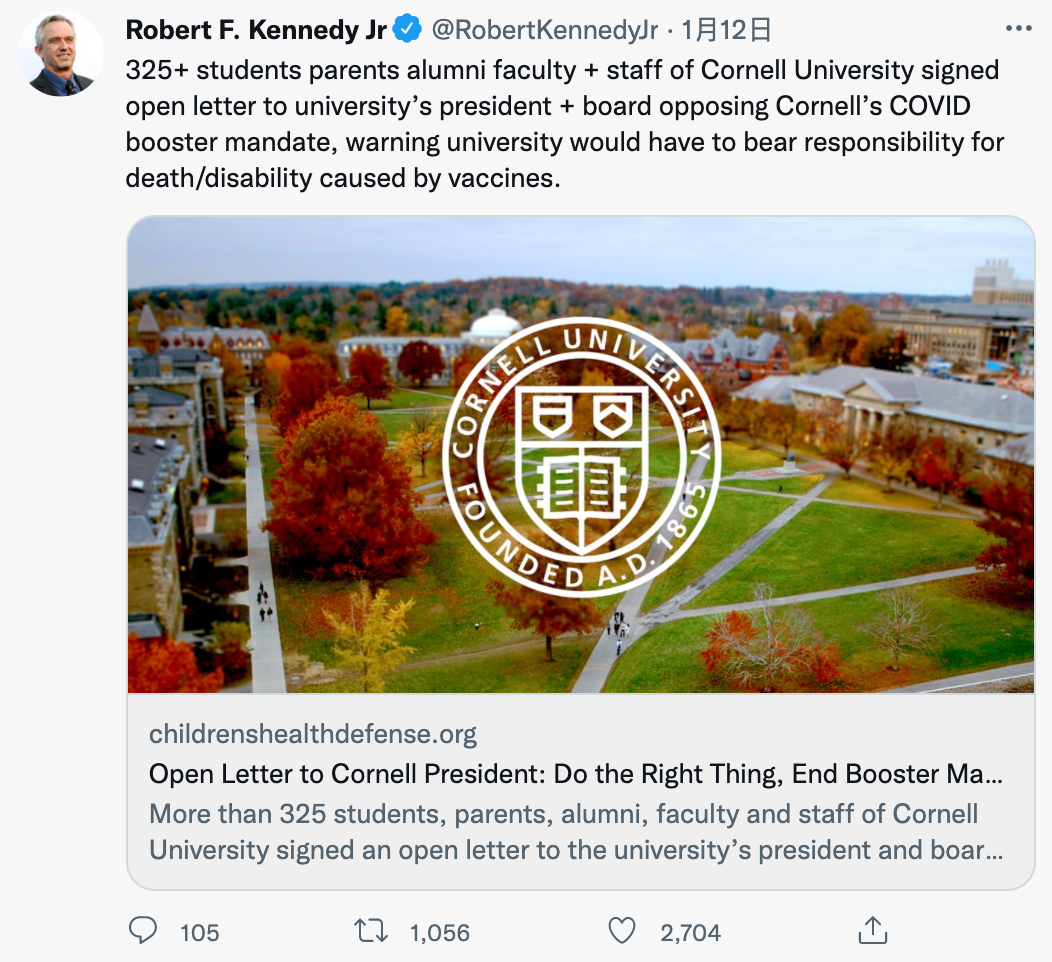Like the tweet with the heart icon
Image resolution: width=1052 pixels, height=962 pixels.
pos(622,931)
